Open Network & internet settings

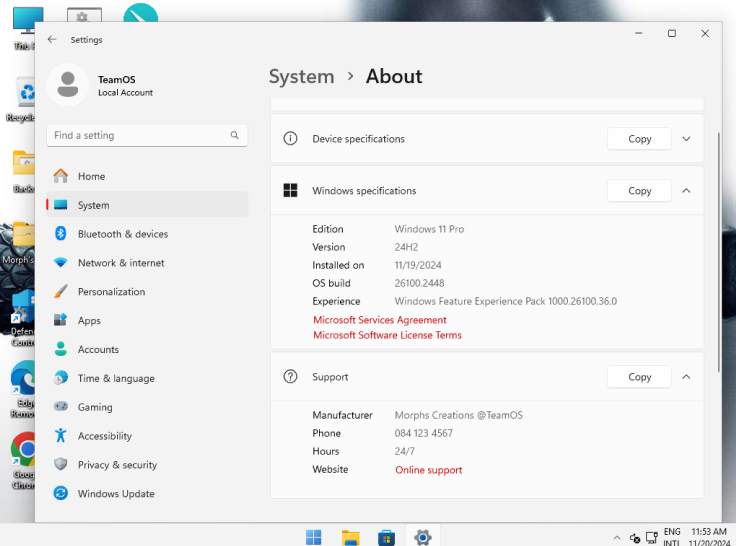pyautogui.click(x=147, y=262)
